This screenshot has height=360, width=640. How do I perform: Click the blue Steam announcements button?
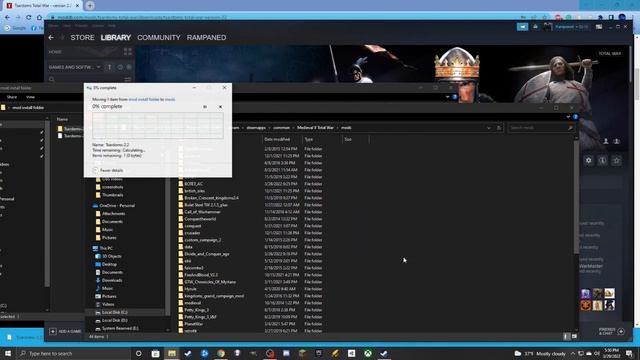click(522, 27)
